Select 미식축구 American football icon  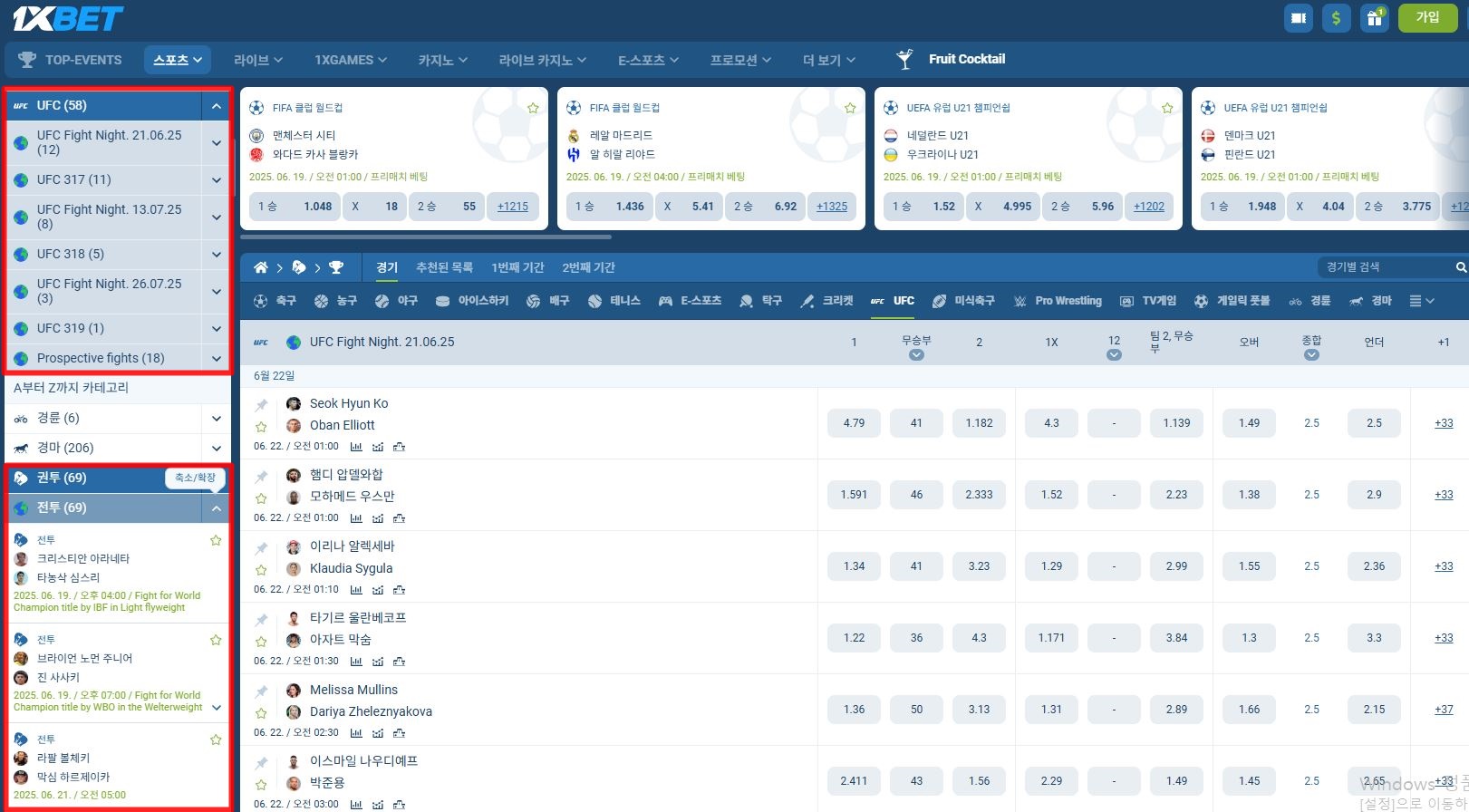point(963,301)
